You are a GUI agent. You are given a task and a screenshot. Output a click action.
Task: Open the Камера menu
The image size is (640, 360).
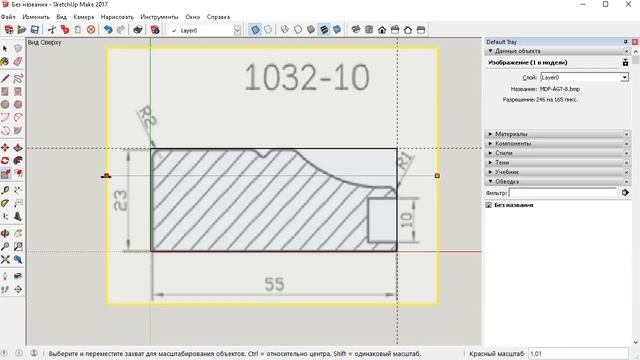(x=84, y=17)
